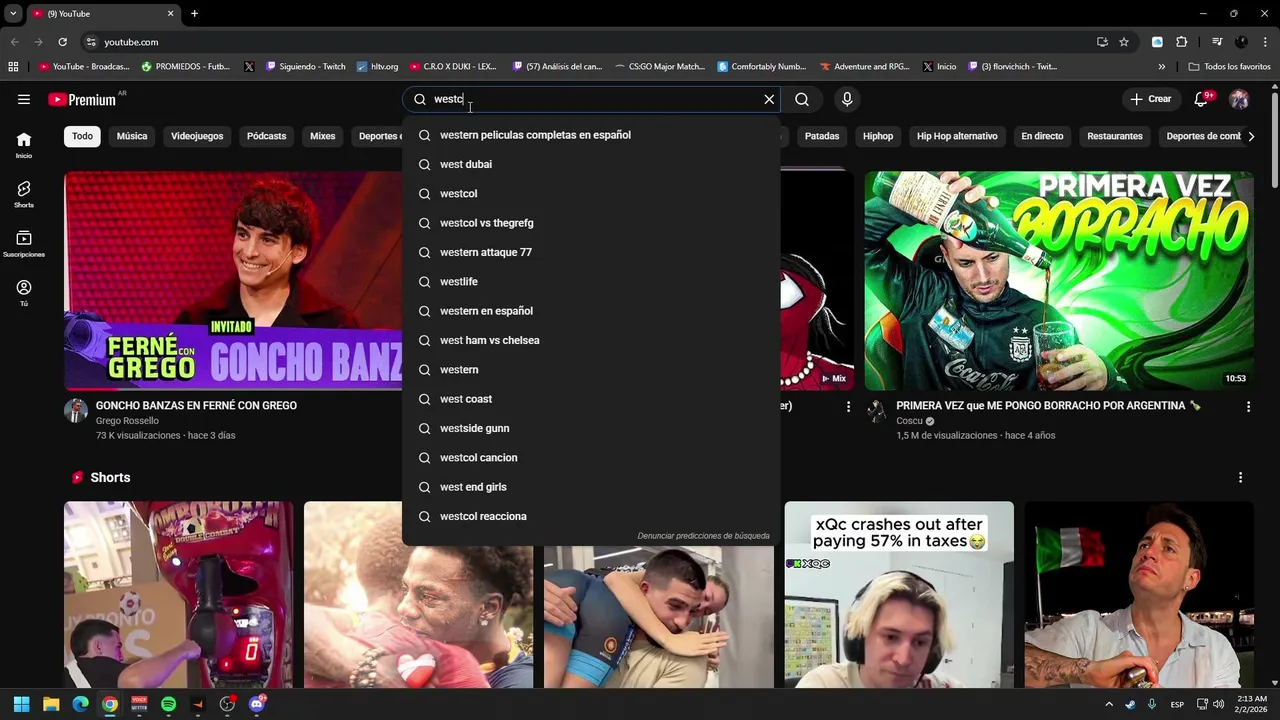
Task: Show more filter chips with right arrow
Action: tap(1250, 136)
